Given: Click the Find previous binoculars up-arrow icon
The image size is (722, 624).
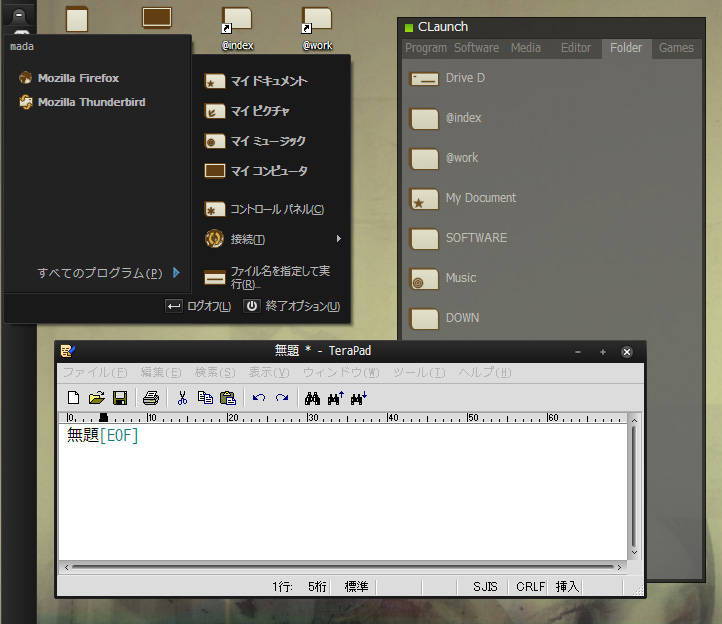Looking at the screenshot, I should click(336, 398).
